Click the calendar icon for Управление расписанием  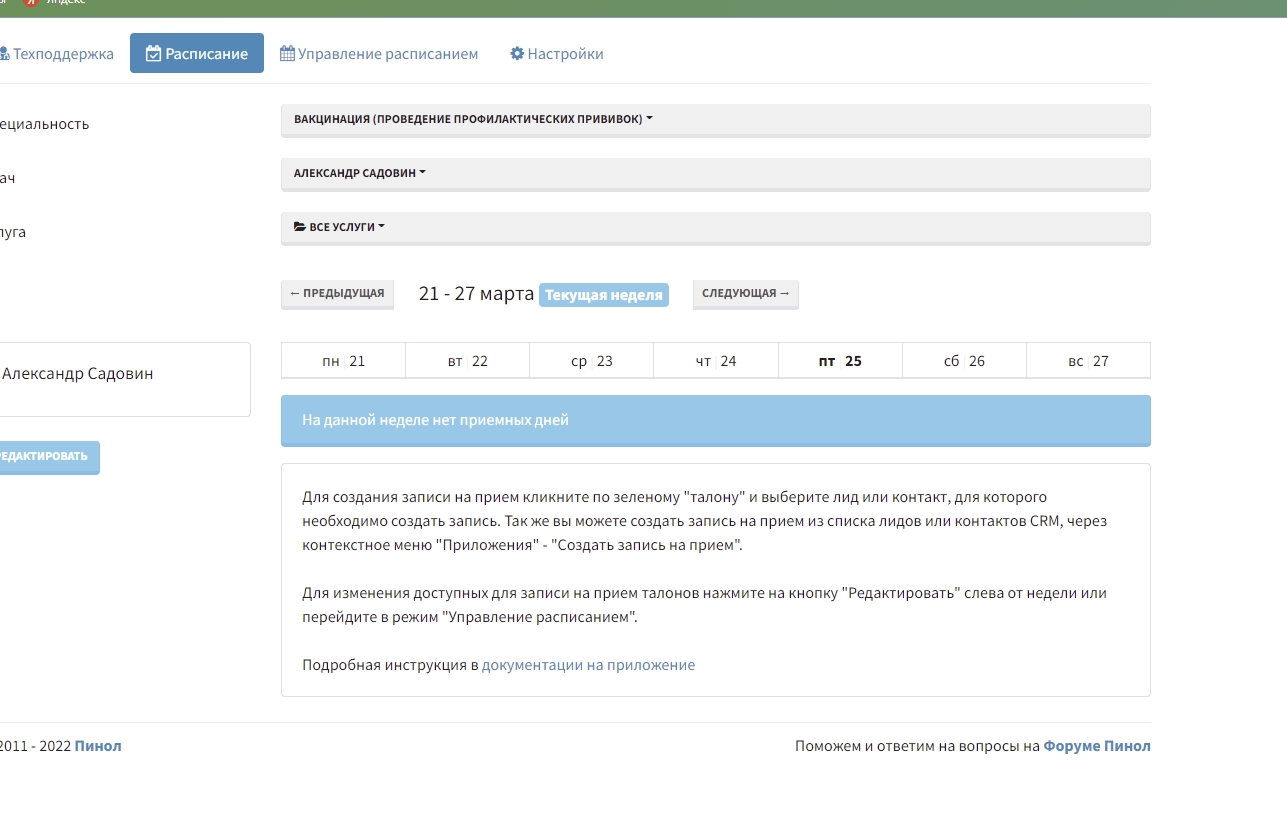(x=287, y=54)
